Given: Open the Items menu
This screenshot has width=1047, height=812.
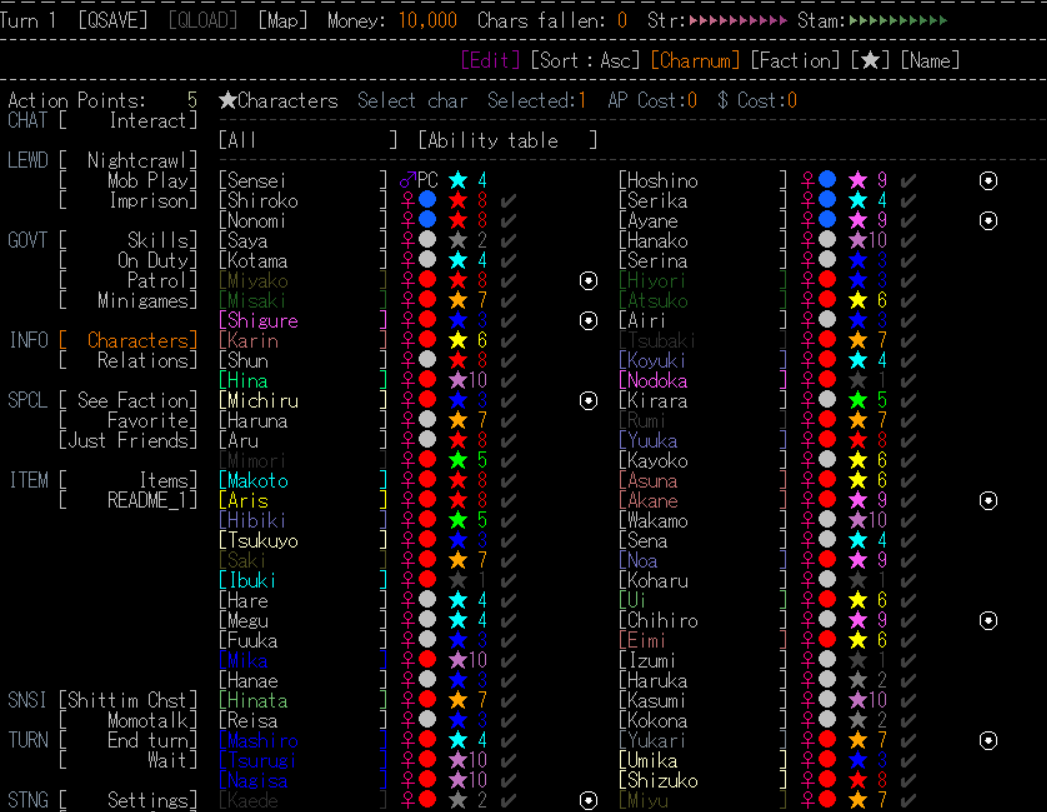Looking at the screenshot, I should [128, 480].
